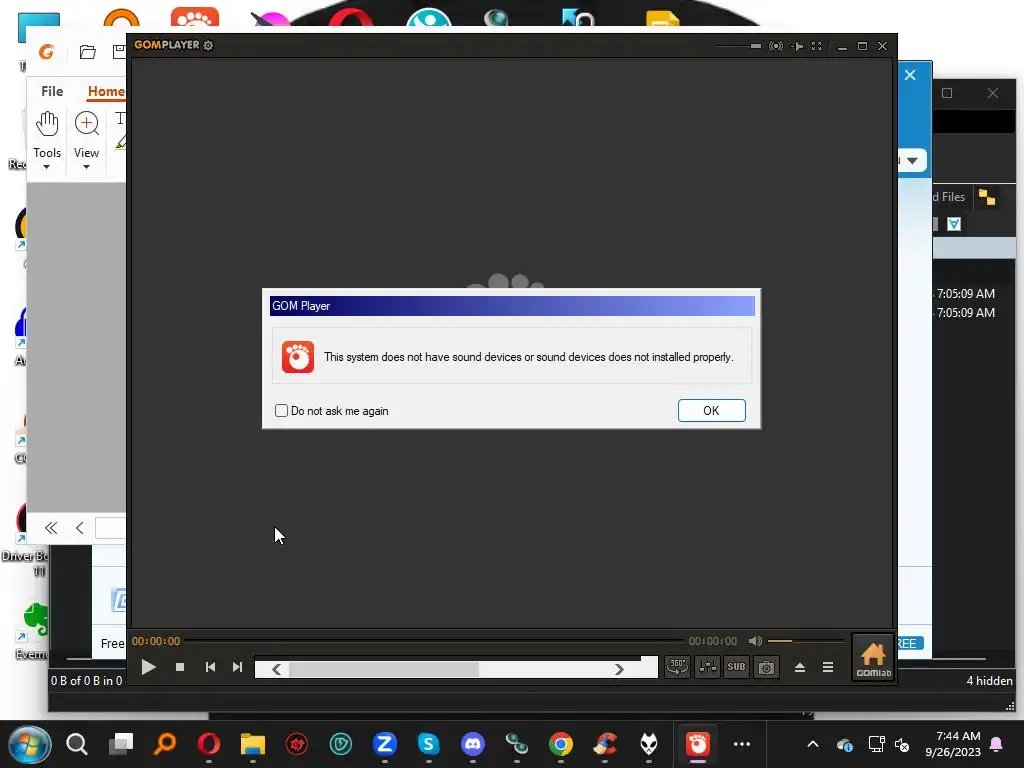
Task: Click the GOM remote broadcast icon
Action: point(776,46)
